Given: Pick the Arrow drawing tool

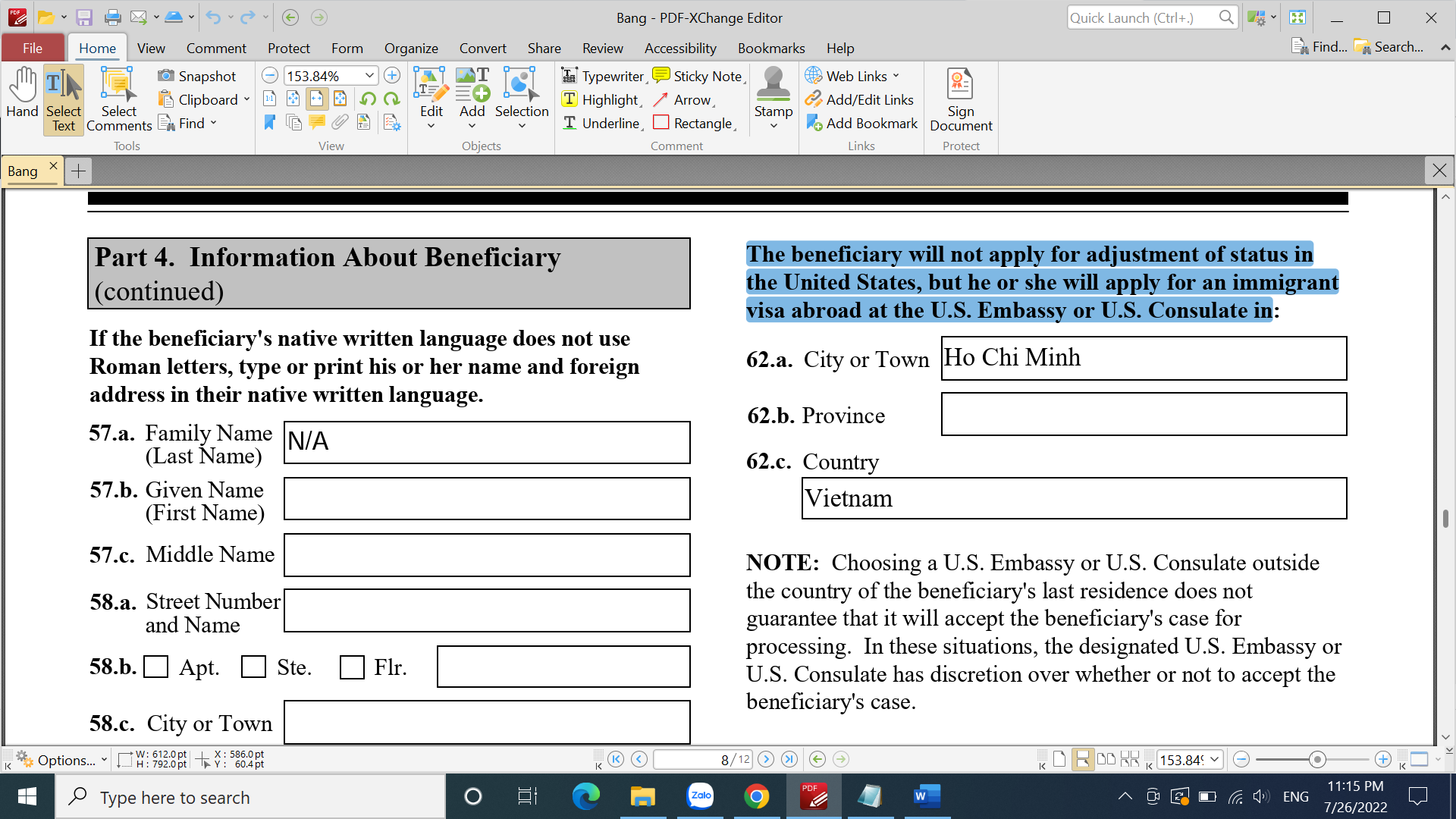Looking at the screenshot, I should (x=683, y=99).
